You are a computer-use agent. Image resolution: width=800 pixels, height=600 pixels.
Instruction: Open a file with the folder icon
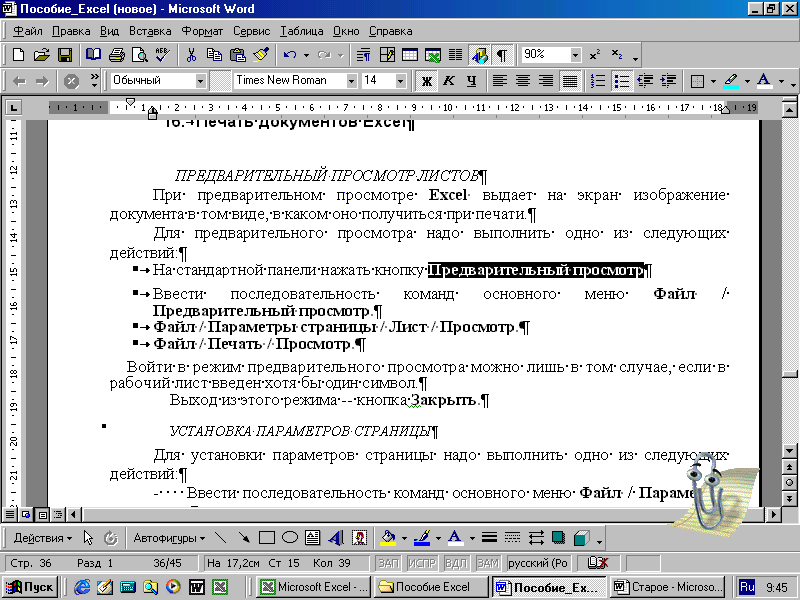click(x=41, y=55)
